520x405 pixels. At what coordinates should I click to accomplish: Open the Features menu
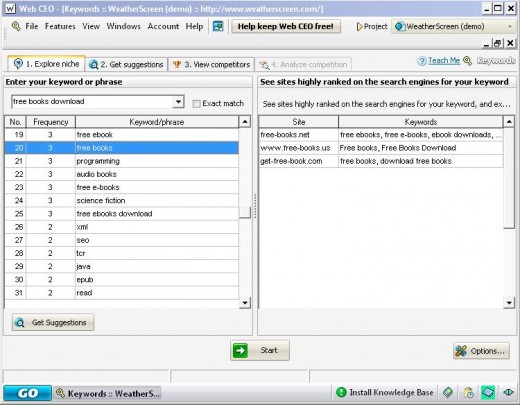[x=60, y=26]
